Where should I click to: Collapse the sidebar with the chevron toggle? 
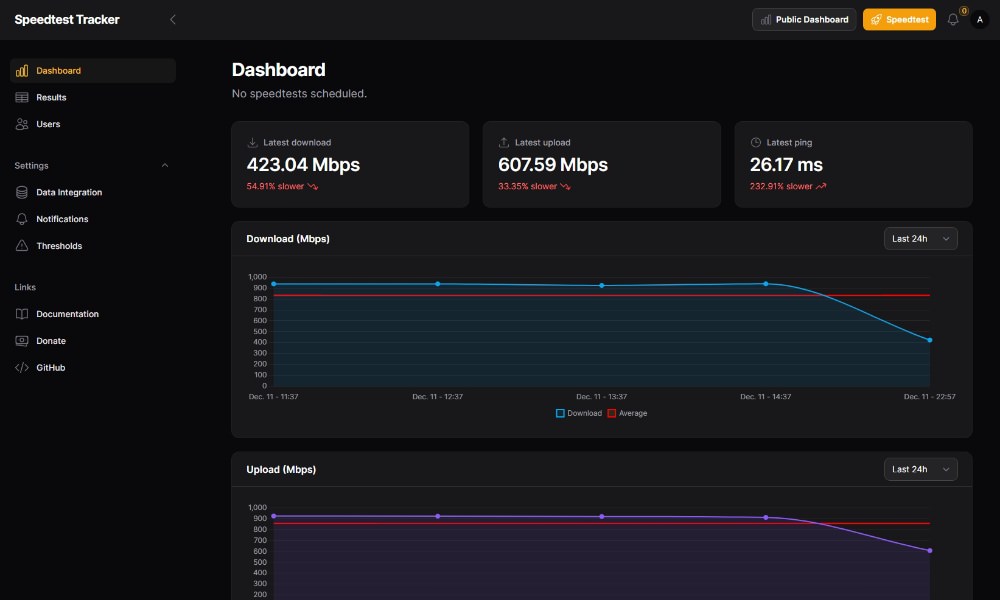(172, 19)
